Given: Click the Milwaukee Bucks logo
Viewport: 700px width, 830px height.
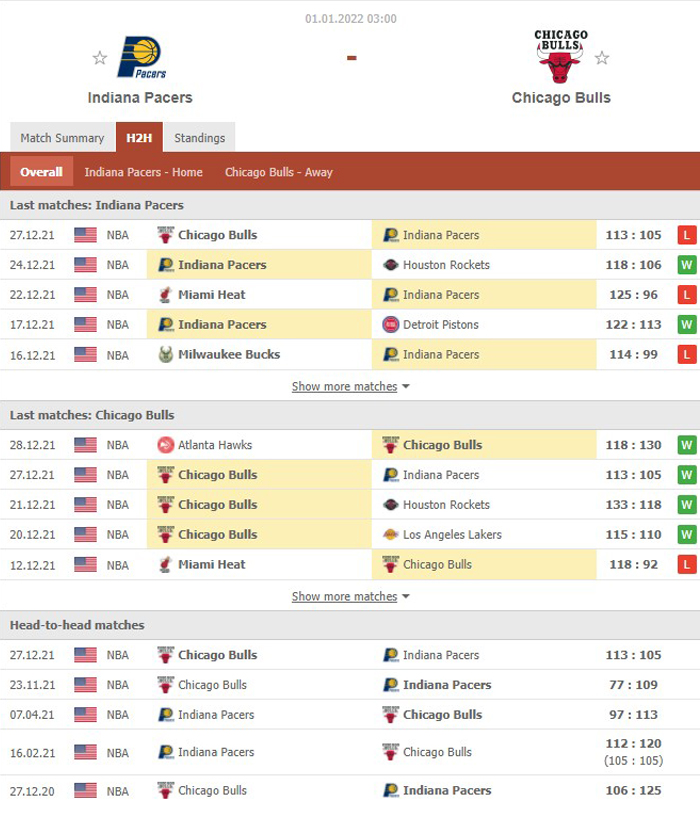Looking at the screenshot, I should (x=166, y=354).
